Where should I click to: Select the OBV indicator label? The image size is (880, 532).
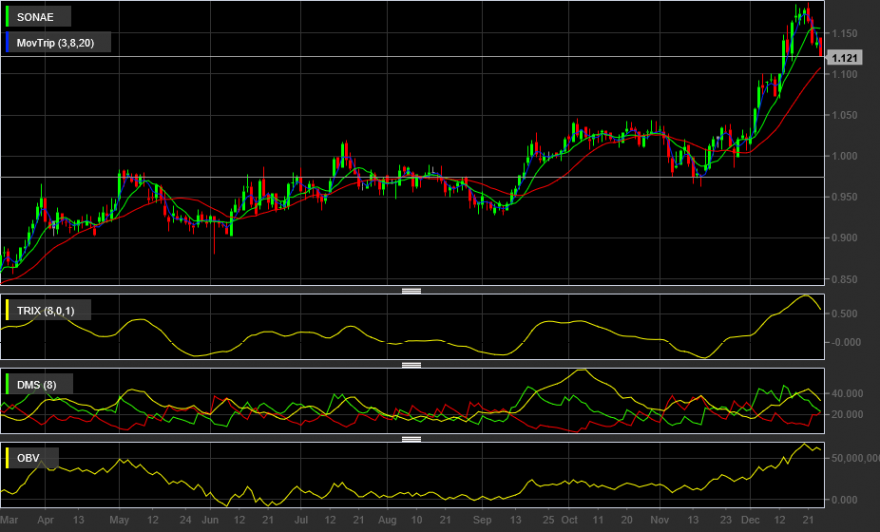click(x=28, y=458)
